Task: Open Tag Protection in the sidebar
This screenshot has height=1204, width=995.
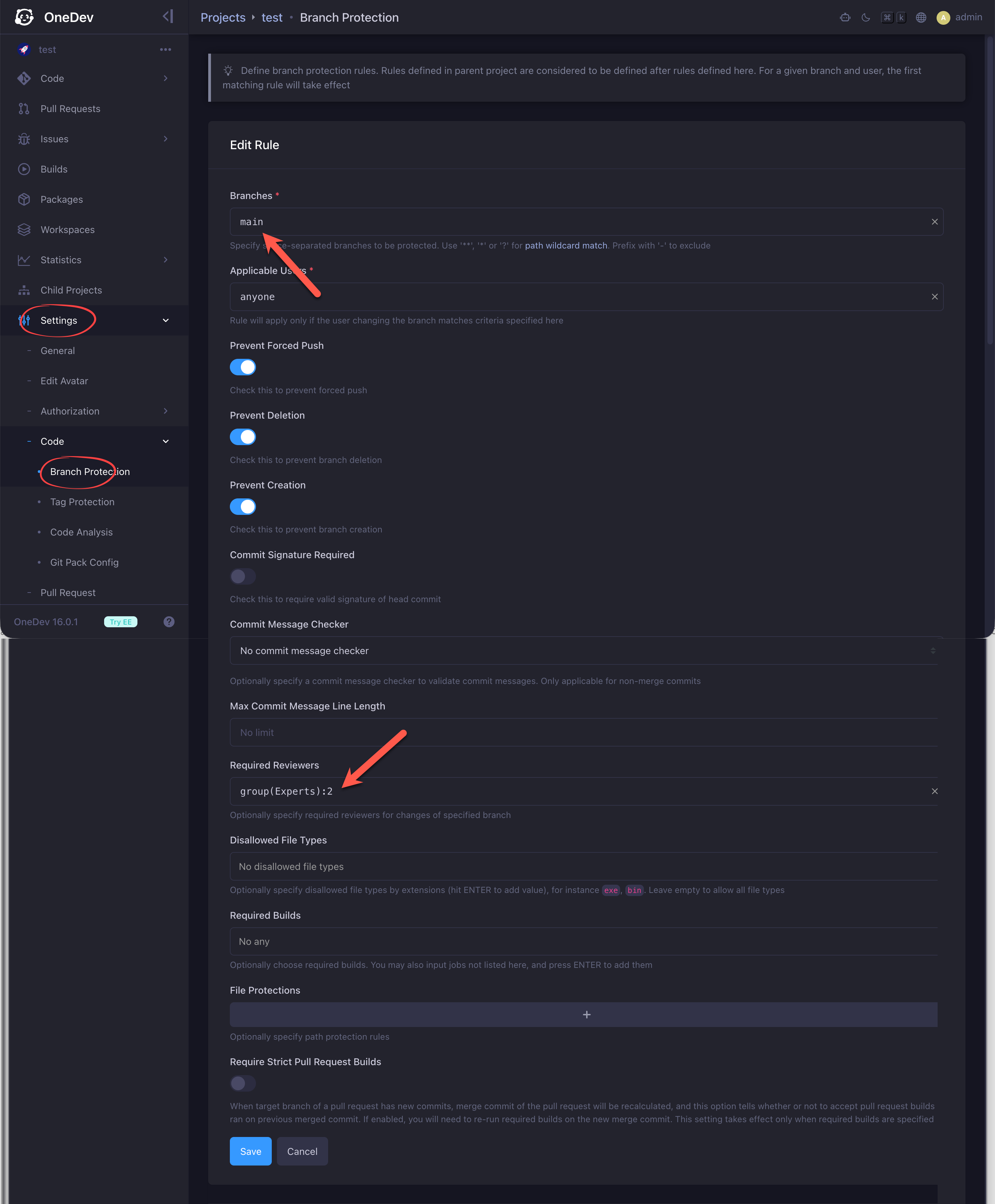Action: click(82, 502)
